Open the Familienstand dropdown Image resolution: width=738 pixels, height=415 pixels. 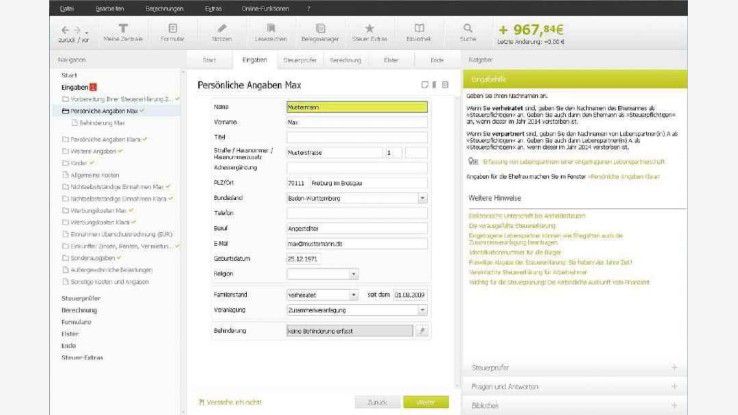point(353,295)
